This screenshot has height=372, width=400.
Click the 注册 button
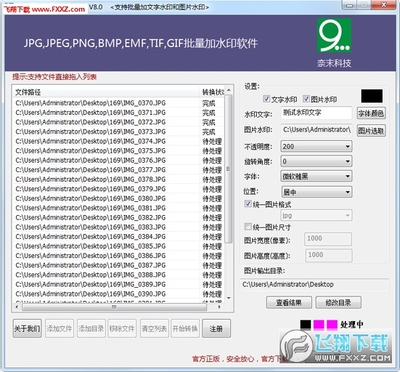[x=216, y=329]
